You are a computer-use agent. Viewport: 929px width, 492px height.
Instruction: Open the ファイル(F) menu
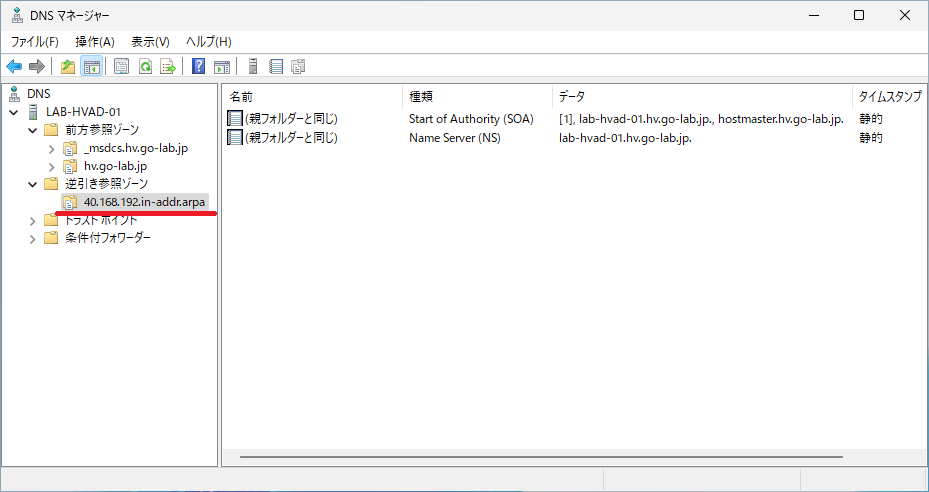[35, 42]
